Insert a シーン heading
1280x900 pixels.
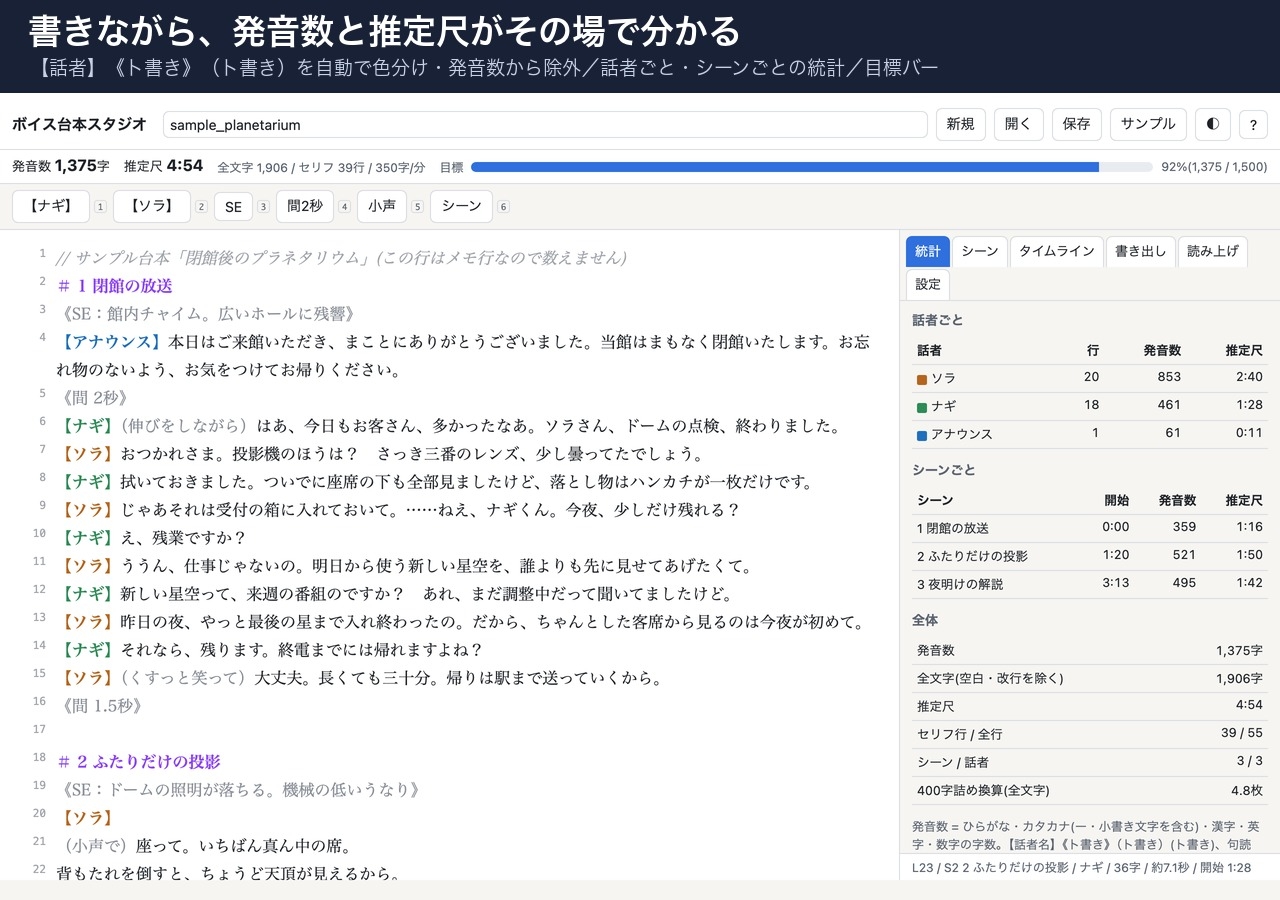[x=461, y=206]
